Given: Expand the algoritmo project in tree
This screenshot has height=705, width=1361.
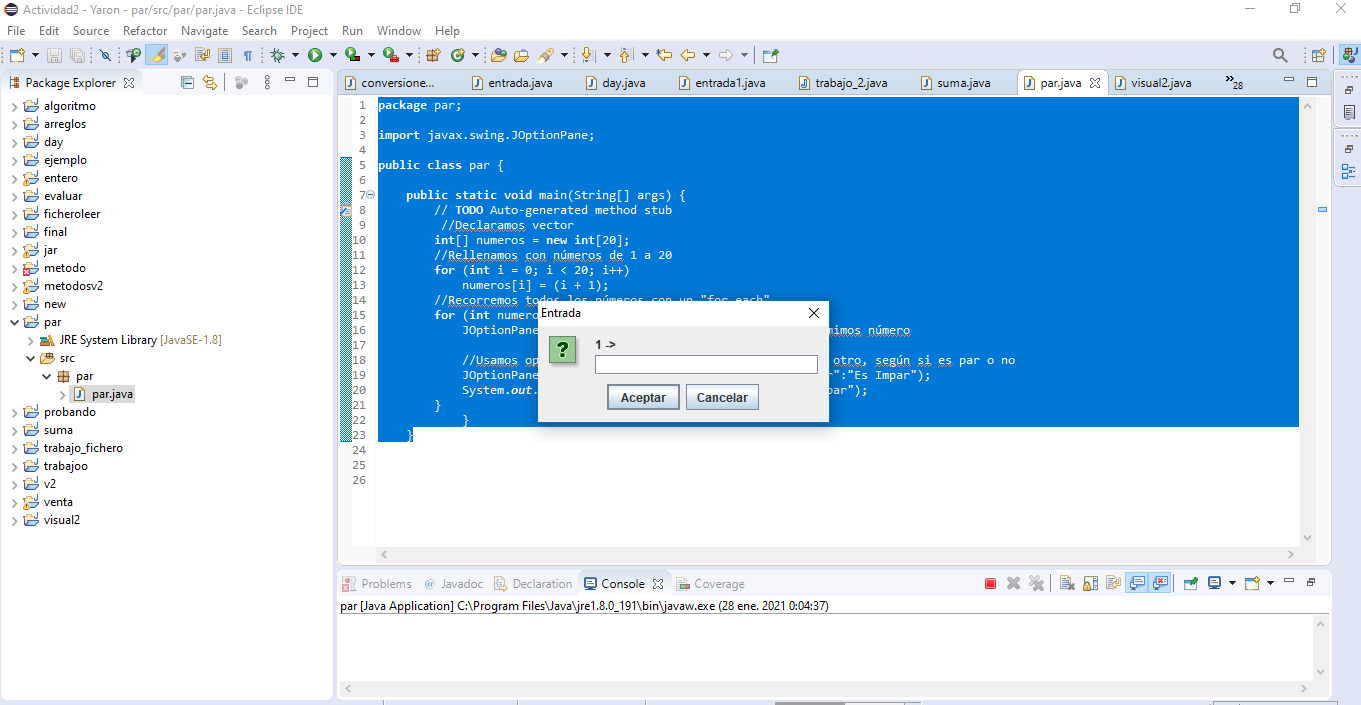Looking at the screenshot, I should (13, 106).
